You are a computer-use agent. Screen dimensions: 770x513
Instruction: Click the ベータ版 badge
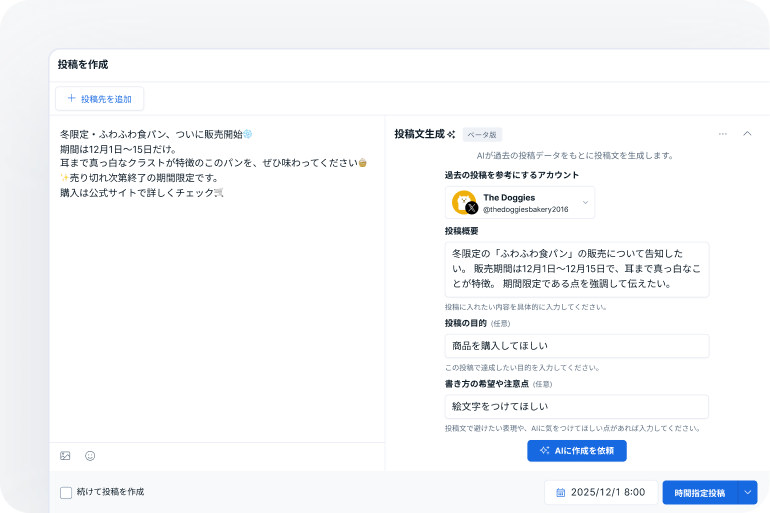[481, 134]
